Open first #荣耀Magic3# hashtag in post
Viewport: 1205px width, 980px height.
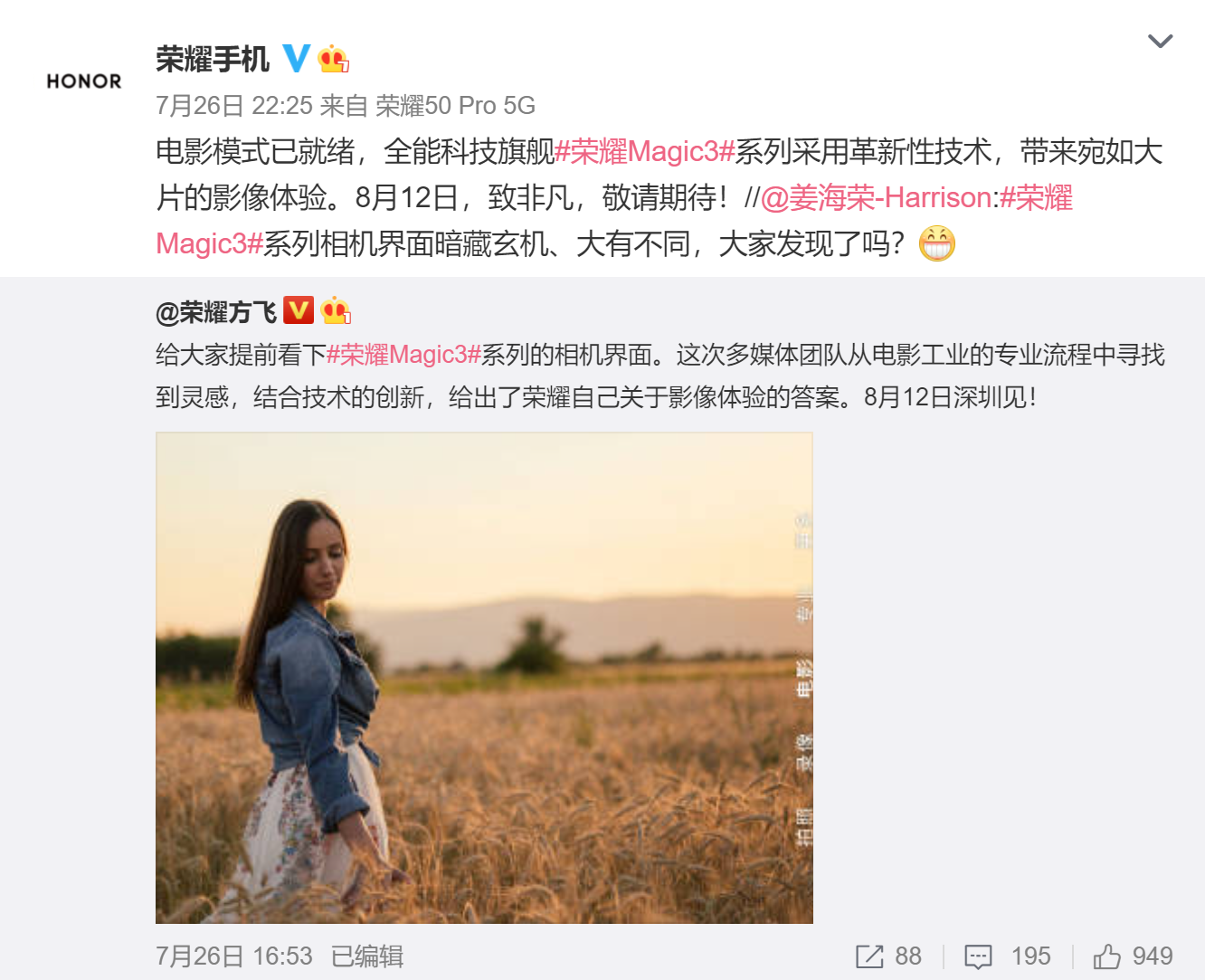point(645,152)
